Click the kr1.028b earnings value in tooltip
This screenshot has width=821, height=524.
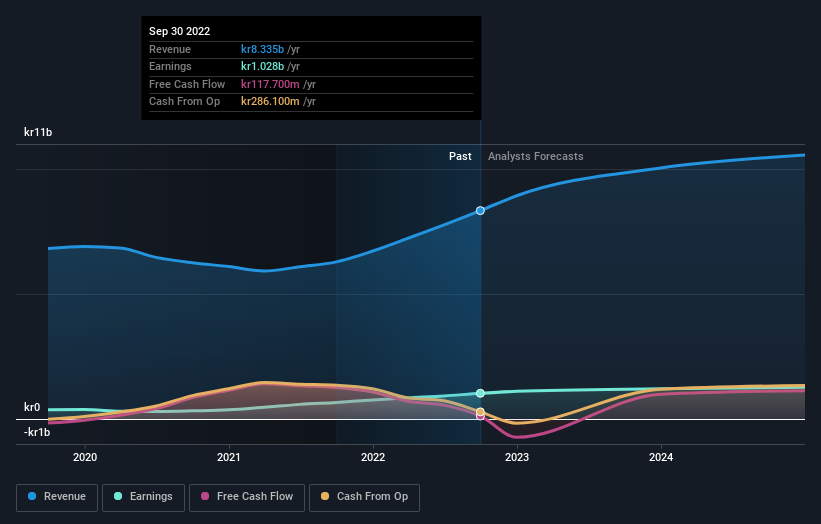(x=262, y=66)
